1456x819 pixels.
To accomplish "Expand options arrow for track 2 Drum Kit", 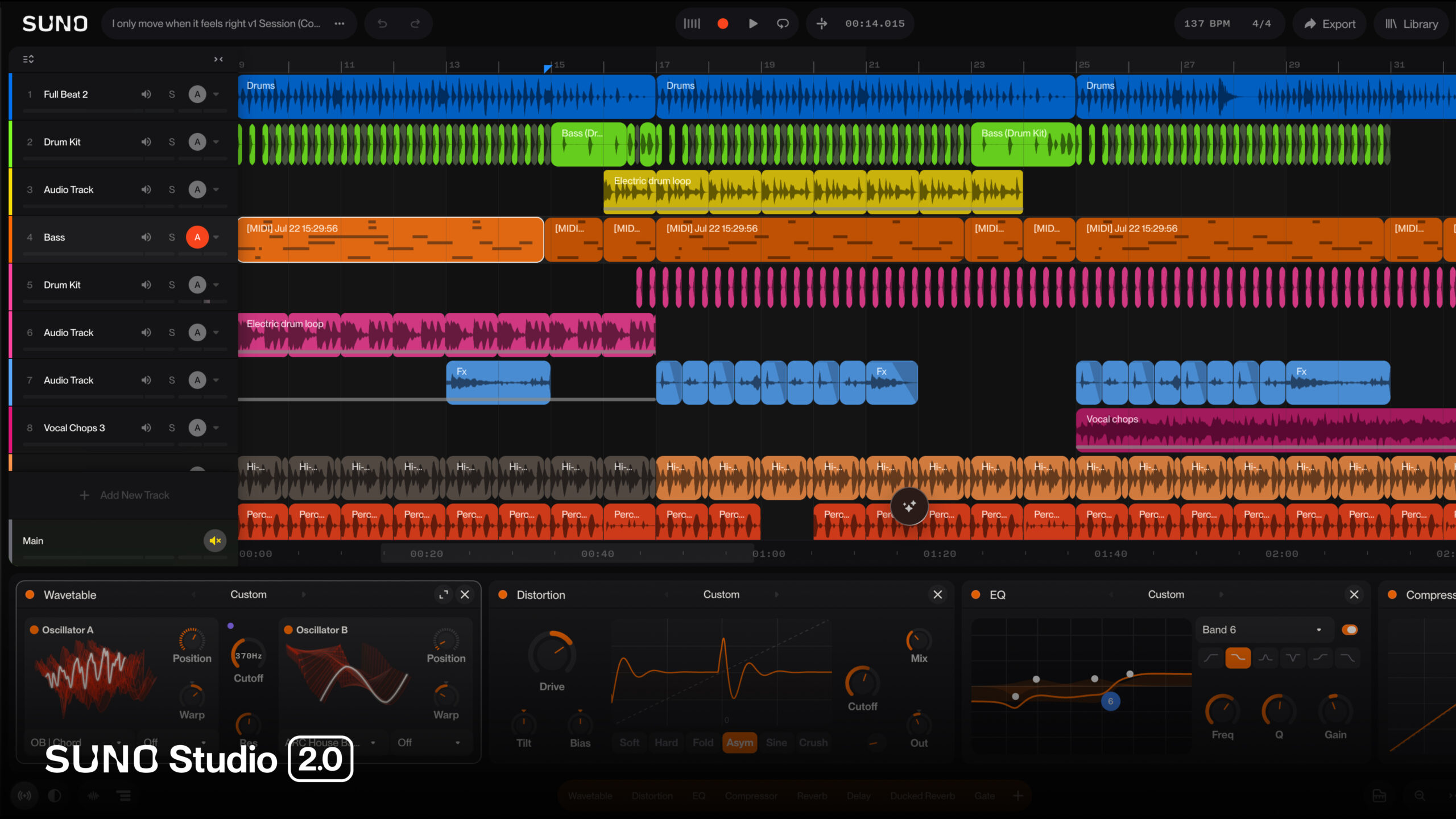I will point(216,142).
